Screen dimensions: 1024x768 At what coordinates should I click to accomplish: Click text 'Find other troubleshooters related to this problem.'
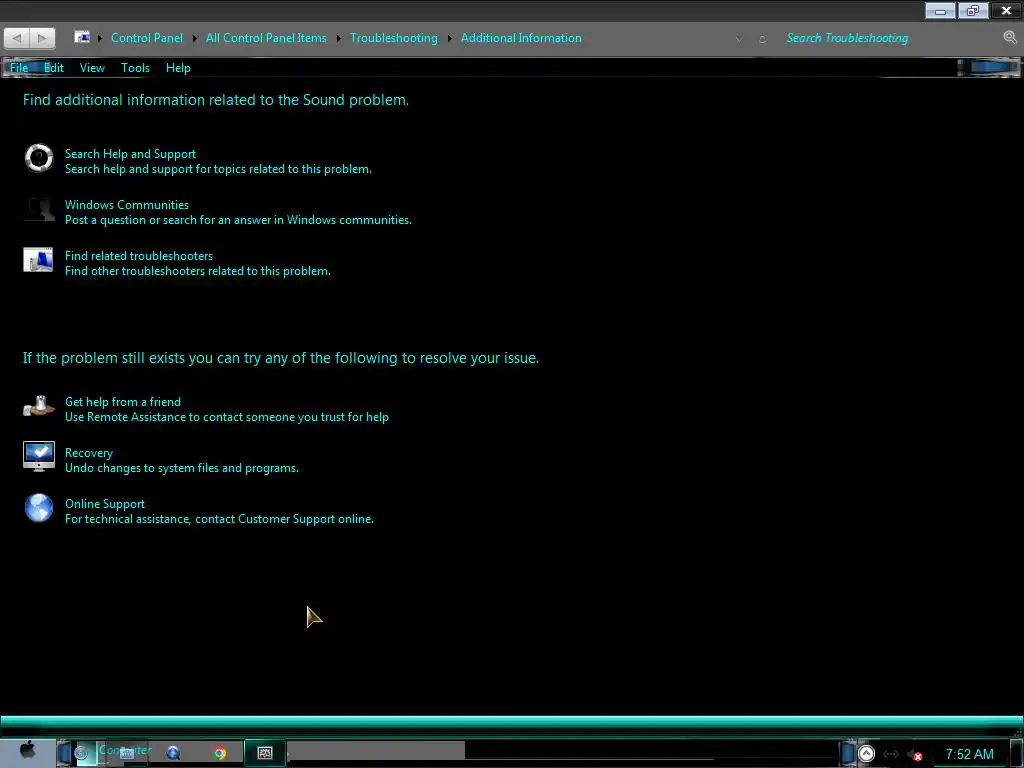tap(198, 271)
